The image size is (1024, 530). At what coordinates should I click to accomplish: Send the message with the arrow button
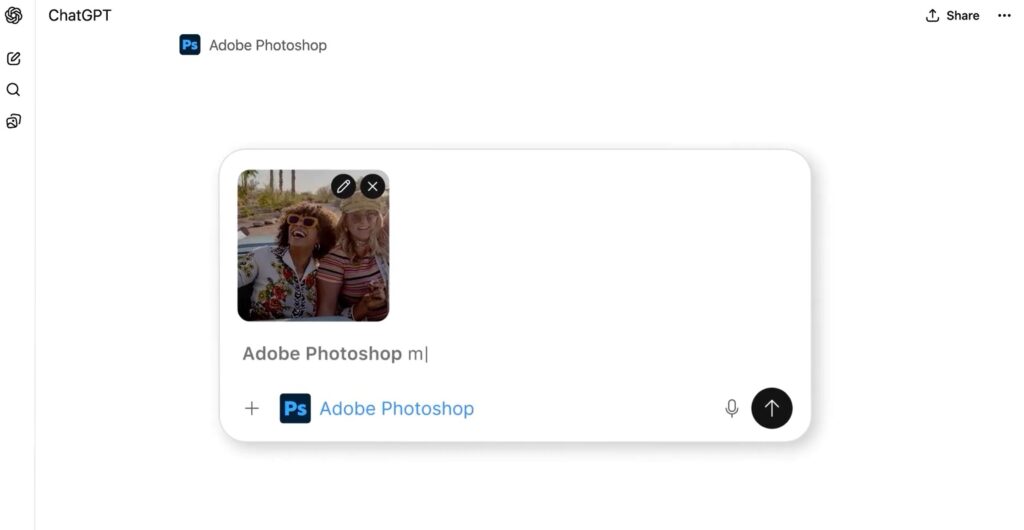[x=771, y=408]
